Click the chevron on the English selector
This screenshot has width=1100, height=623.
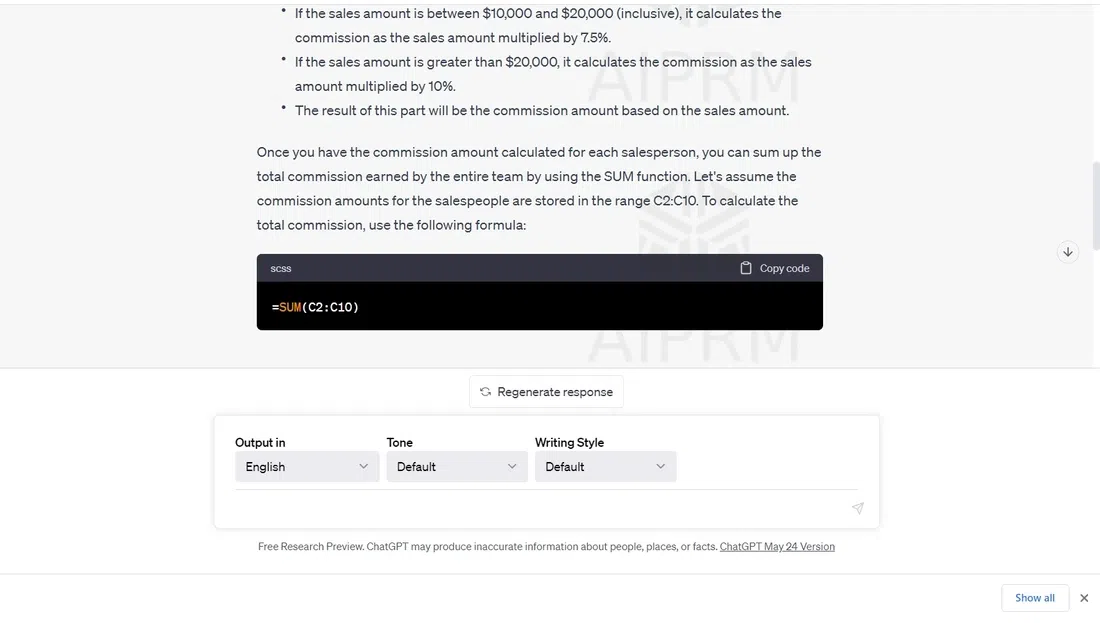[x=363, y=467]
